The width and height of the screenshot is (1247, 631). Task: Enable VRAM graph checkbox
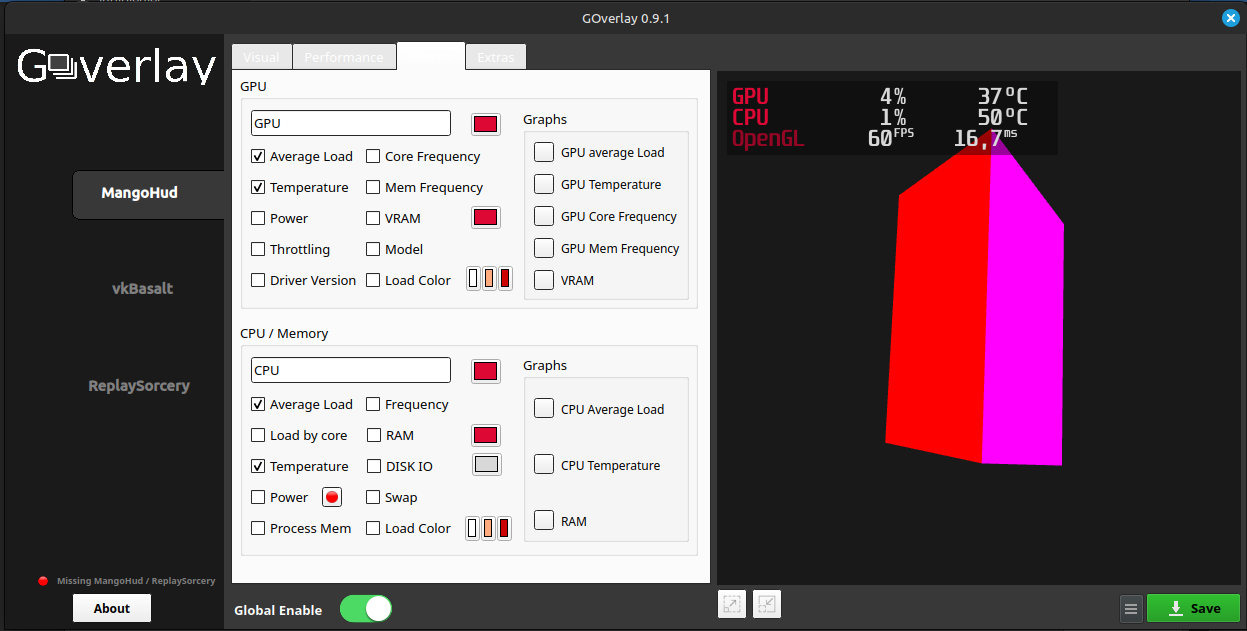point(544,280)
